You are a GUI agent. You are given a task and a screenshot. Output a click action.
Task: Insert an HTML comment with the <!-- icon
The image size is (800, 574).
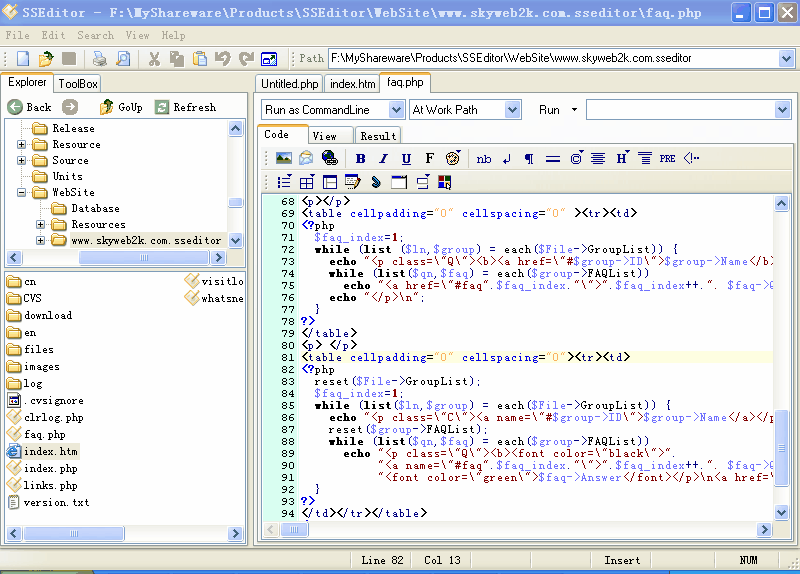pyautogui.click(x=691, y=158)
